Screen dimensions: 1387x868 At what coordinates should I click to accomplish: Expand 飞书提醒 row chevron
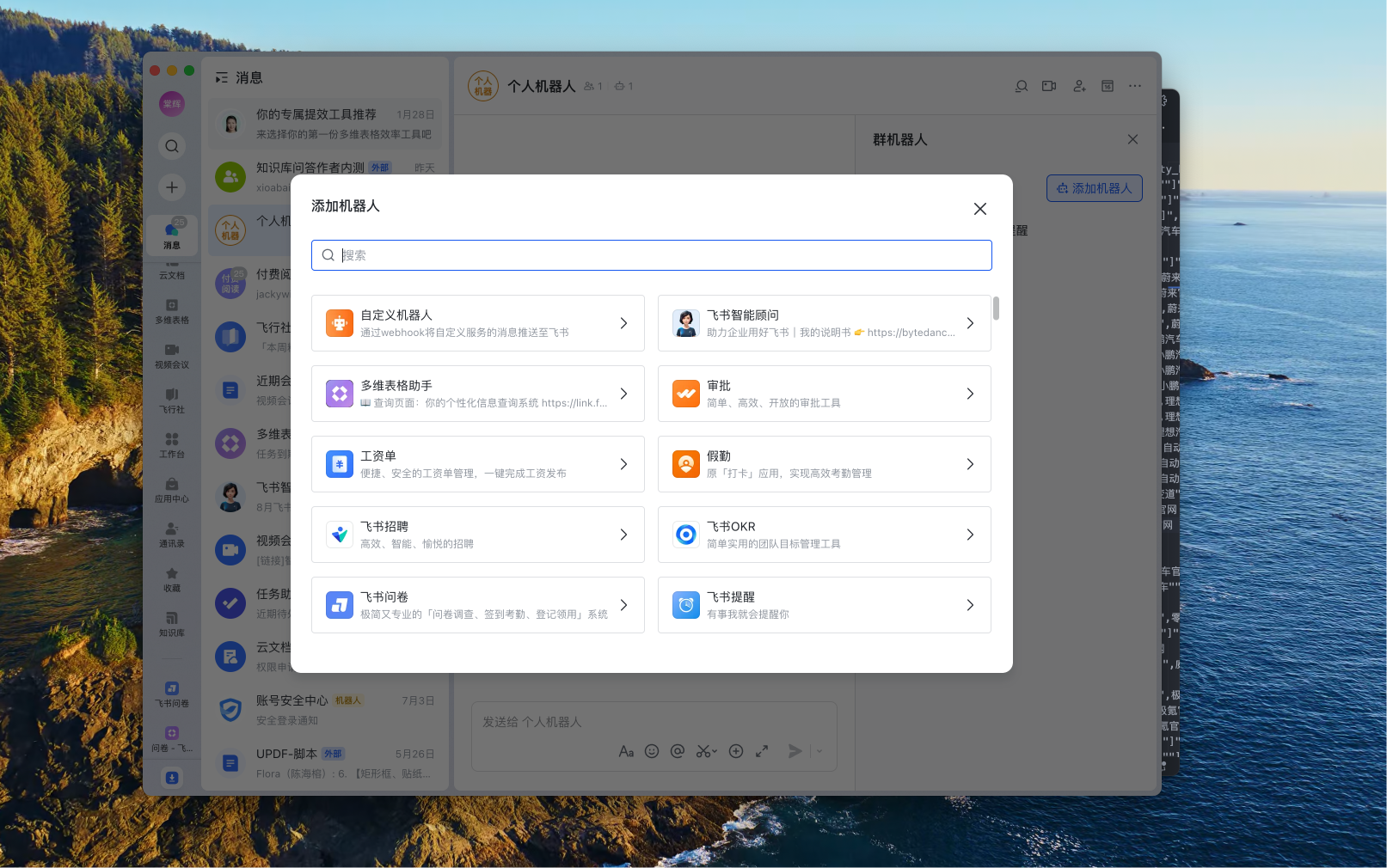point(971,605)
